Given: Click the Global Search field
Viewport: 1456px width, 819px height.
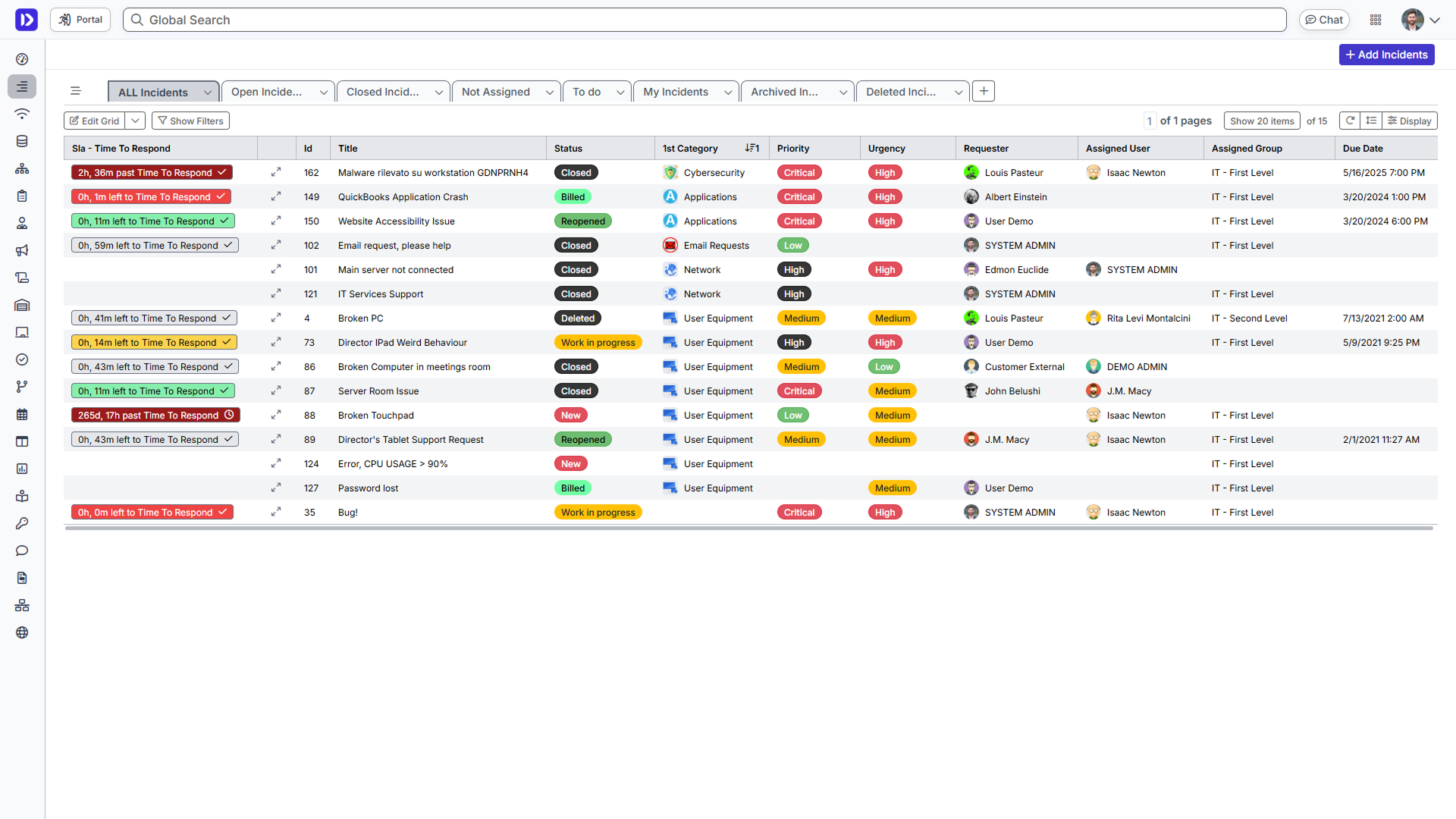Looking at the screenshot, I should 705,20.
